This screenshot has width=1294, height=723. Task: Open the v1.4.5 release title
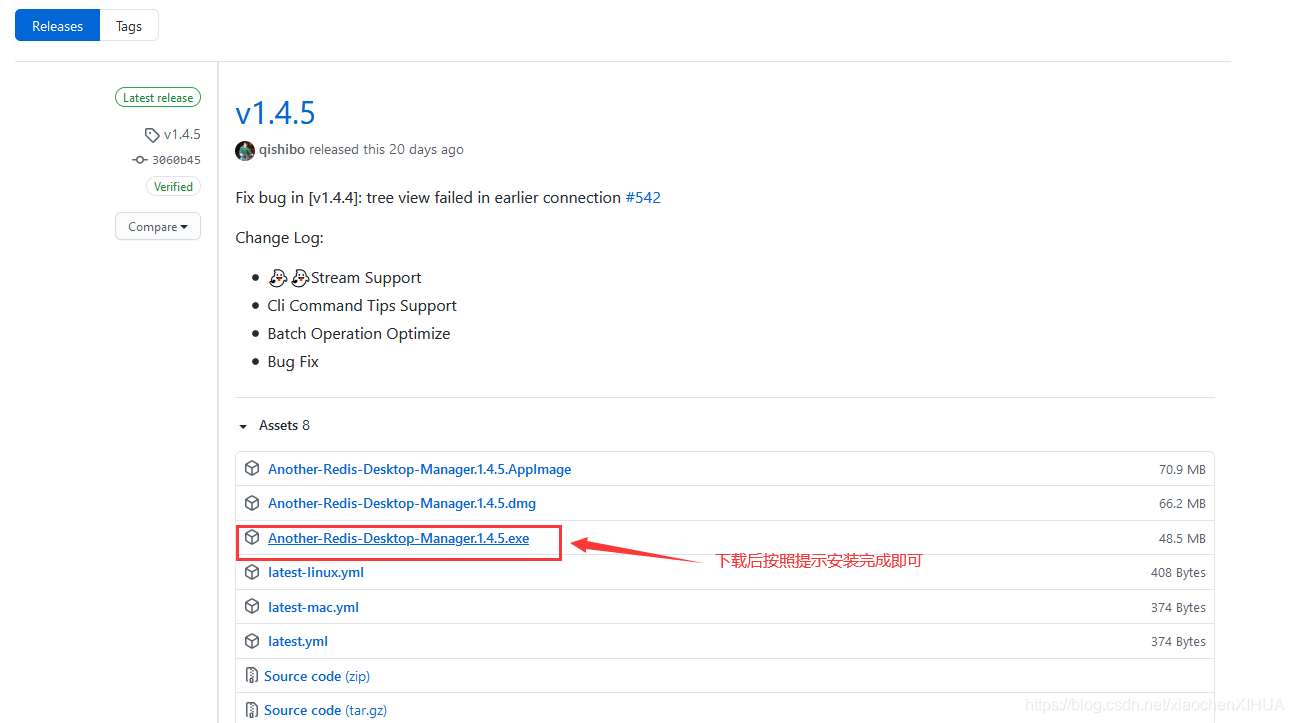(275, 113)
